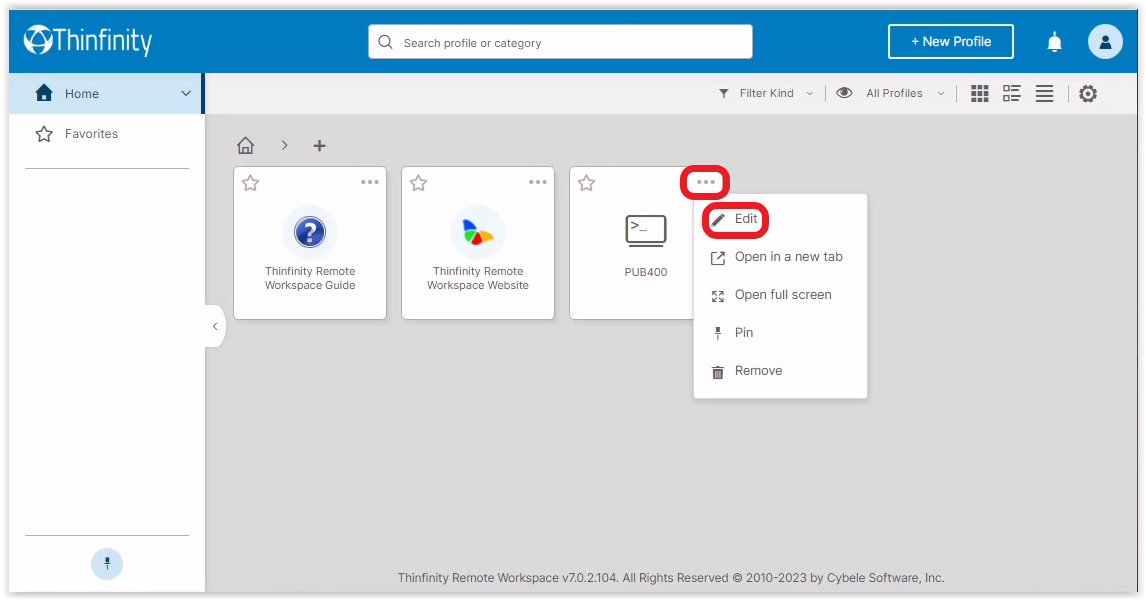
Task: Switch to compact list view layout
Action: 1044,94
